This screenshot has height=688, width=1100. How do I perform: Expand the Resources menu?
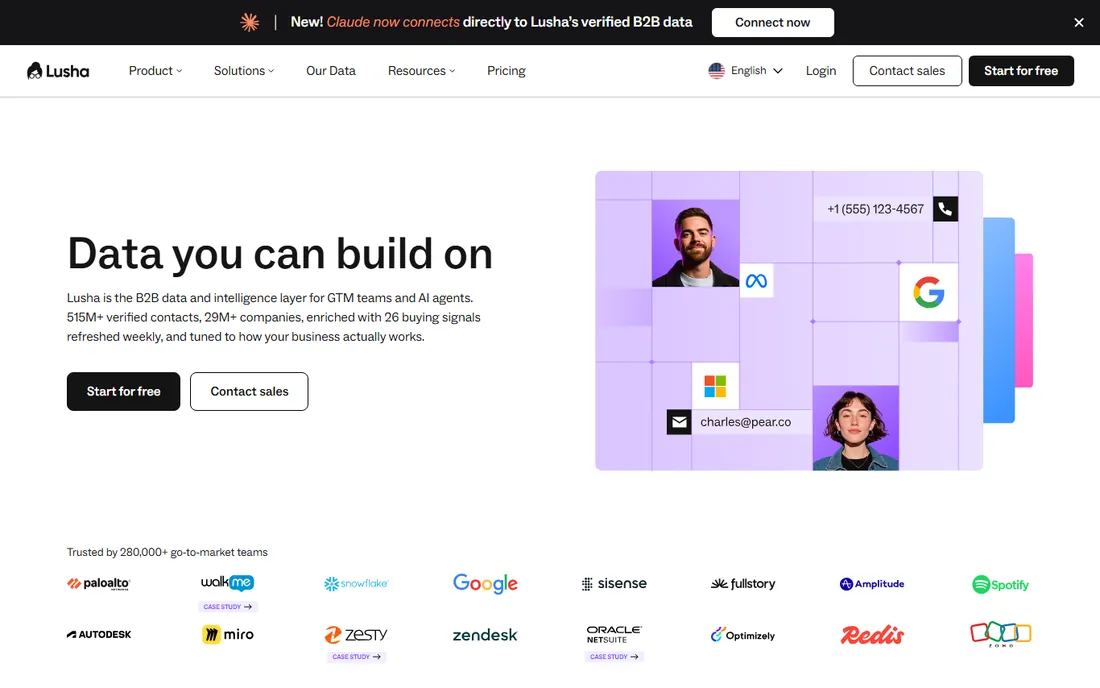tap(421, 71)
